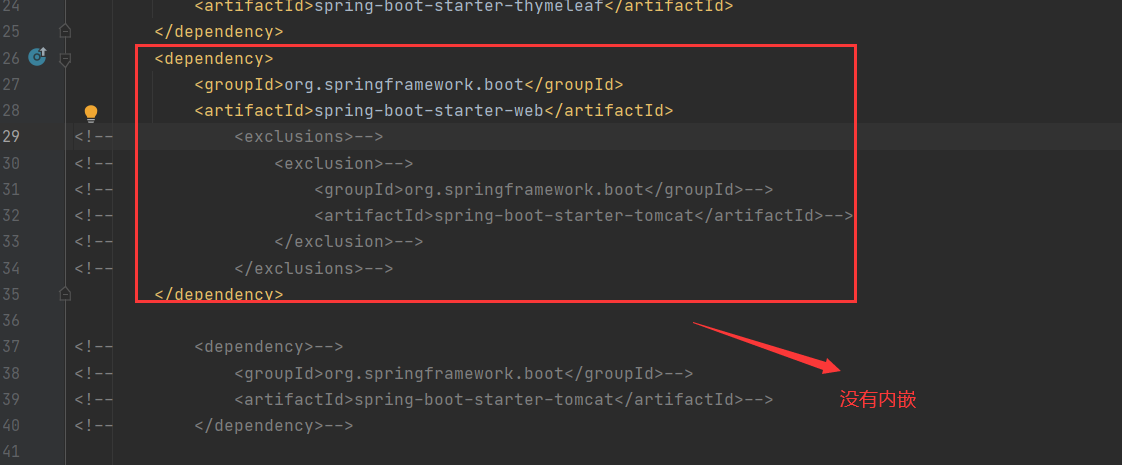Screen dimensions: 1122x465
Task: Click line number 36 in the gutter
Action: tap(11, 320)
